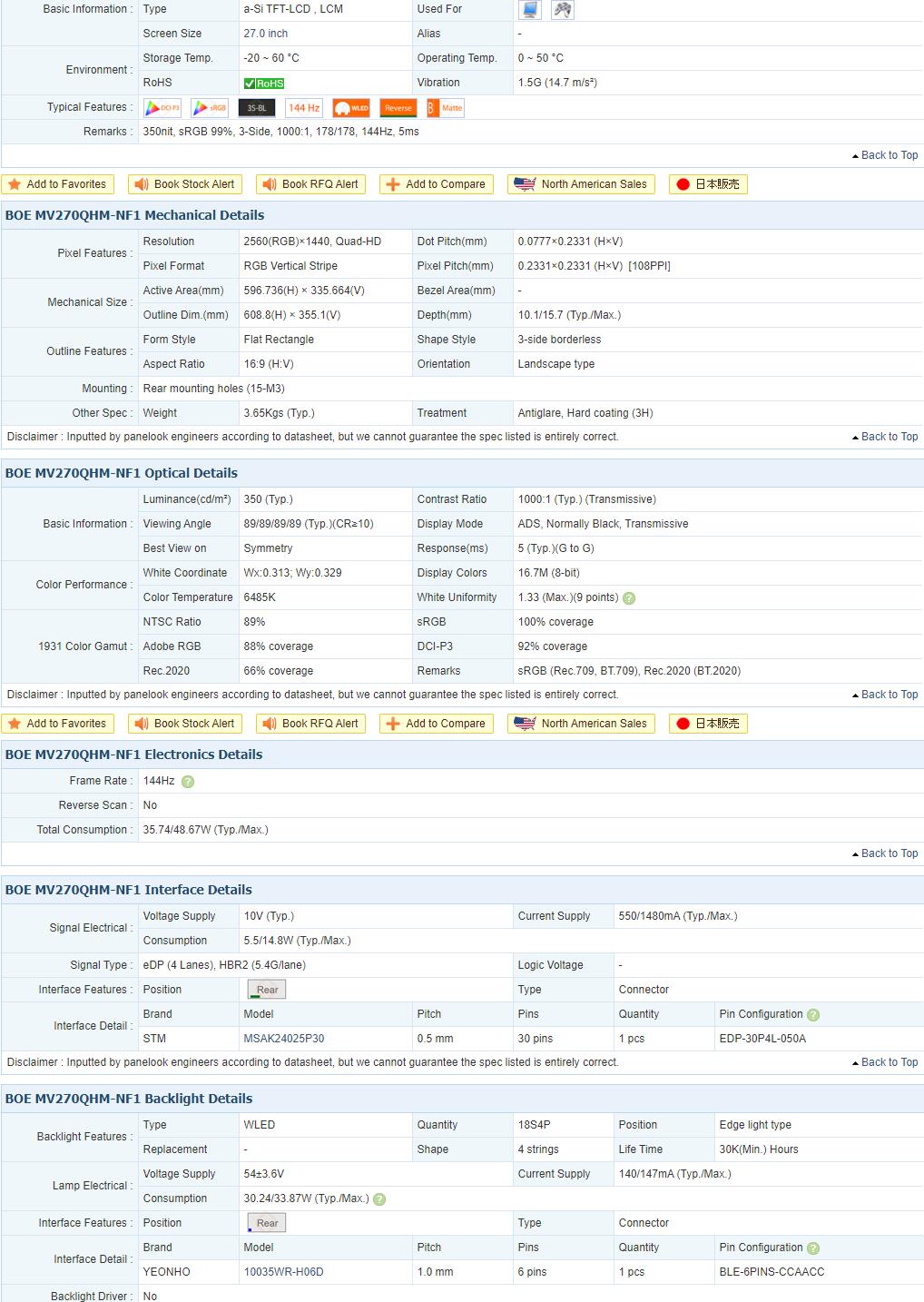Select the Rear mounting holes (15-M3) value
The height and width of the screenshot is (1302, 924).
coord(213,389)
